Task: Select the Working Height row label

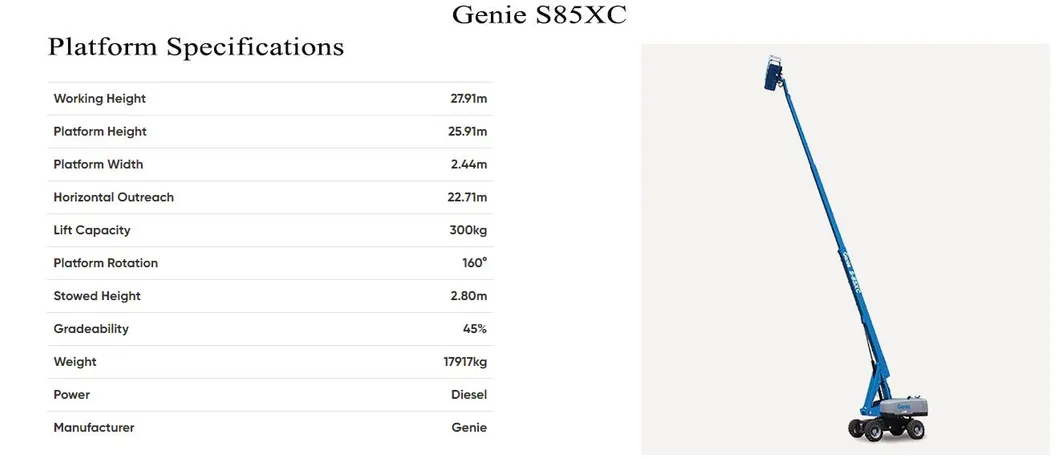Action: pyautogui.click(x=99, y=99)
